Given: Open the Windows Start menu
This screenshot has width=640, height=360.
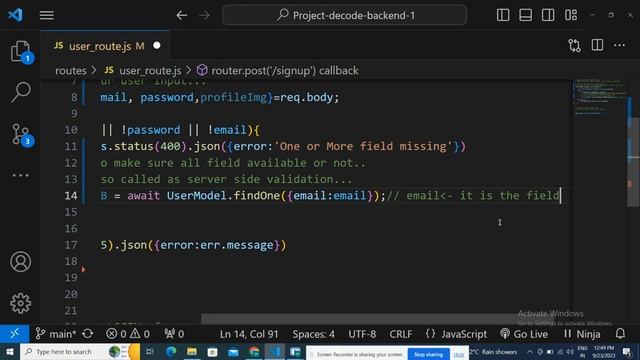Looking at the screenshot, I should [x=9, y=351].
